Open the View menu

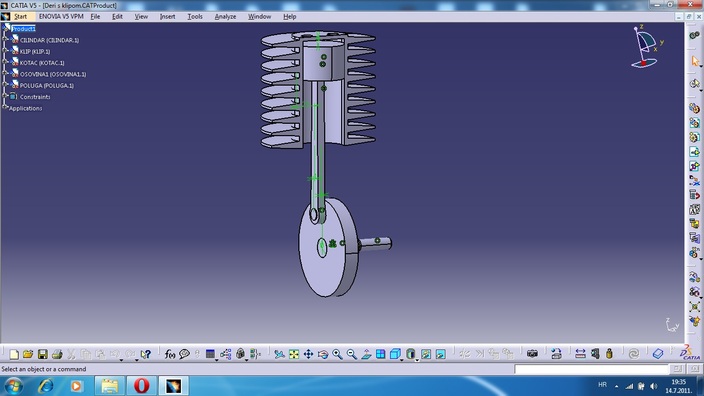pos(141,17)
